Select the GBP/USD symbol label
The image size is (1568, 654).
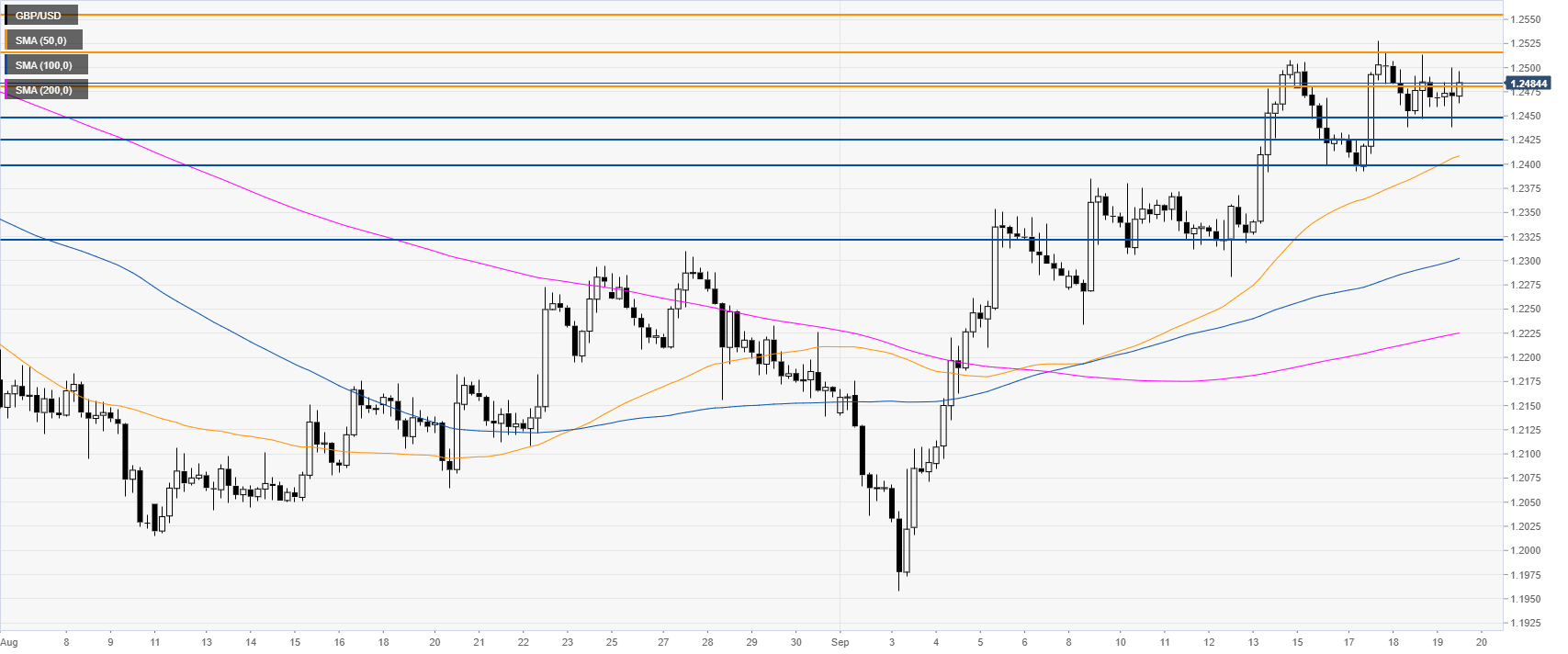(40, 16)
